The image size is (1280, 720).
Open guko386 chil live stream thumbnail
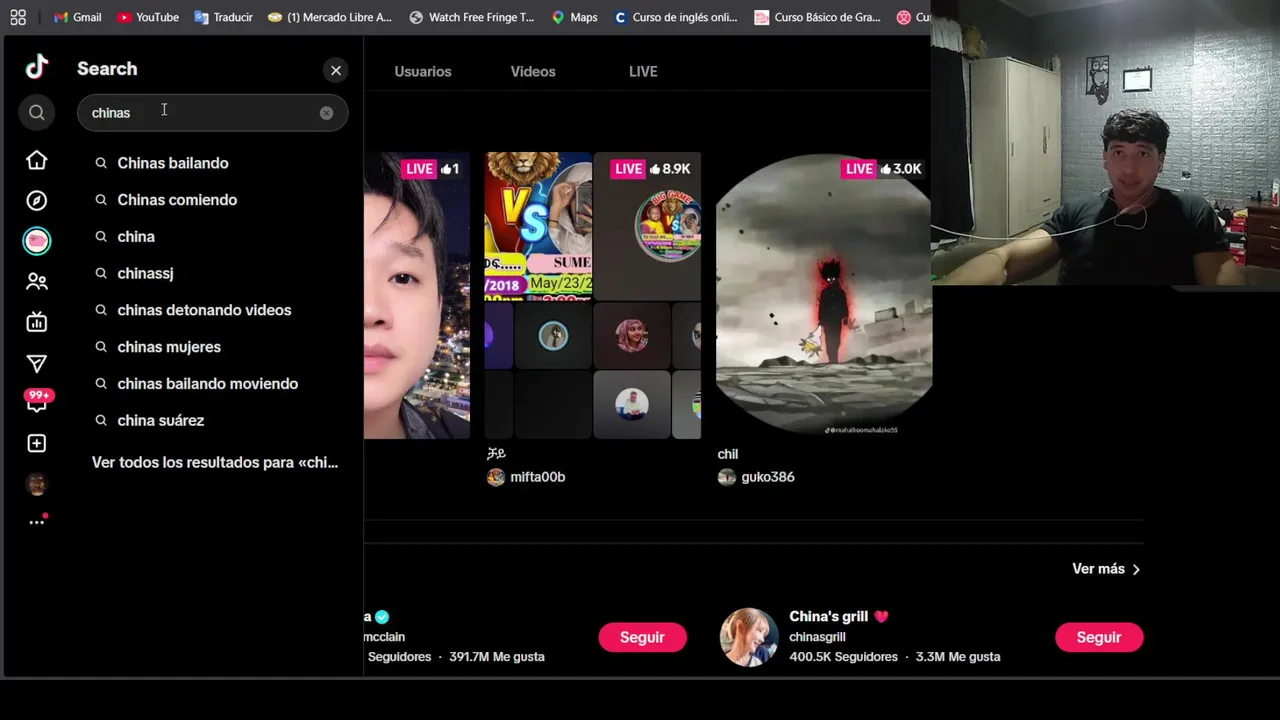(824, 296)
